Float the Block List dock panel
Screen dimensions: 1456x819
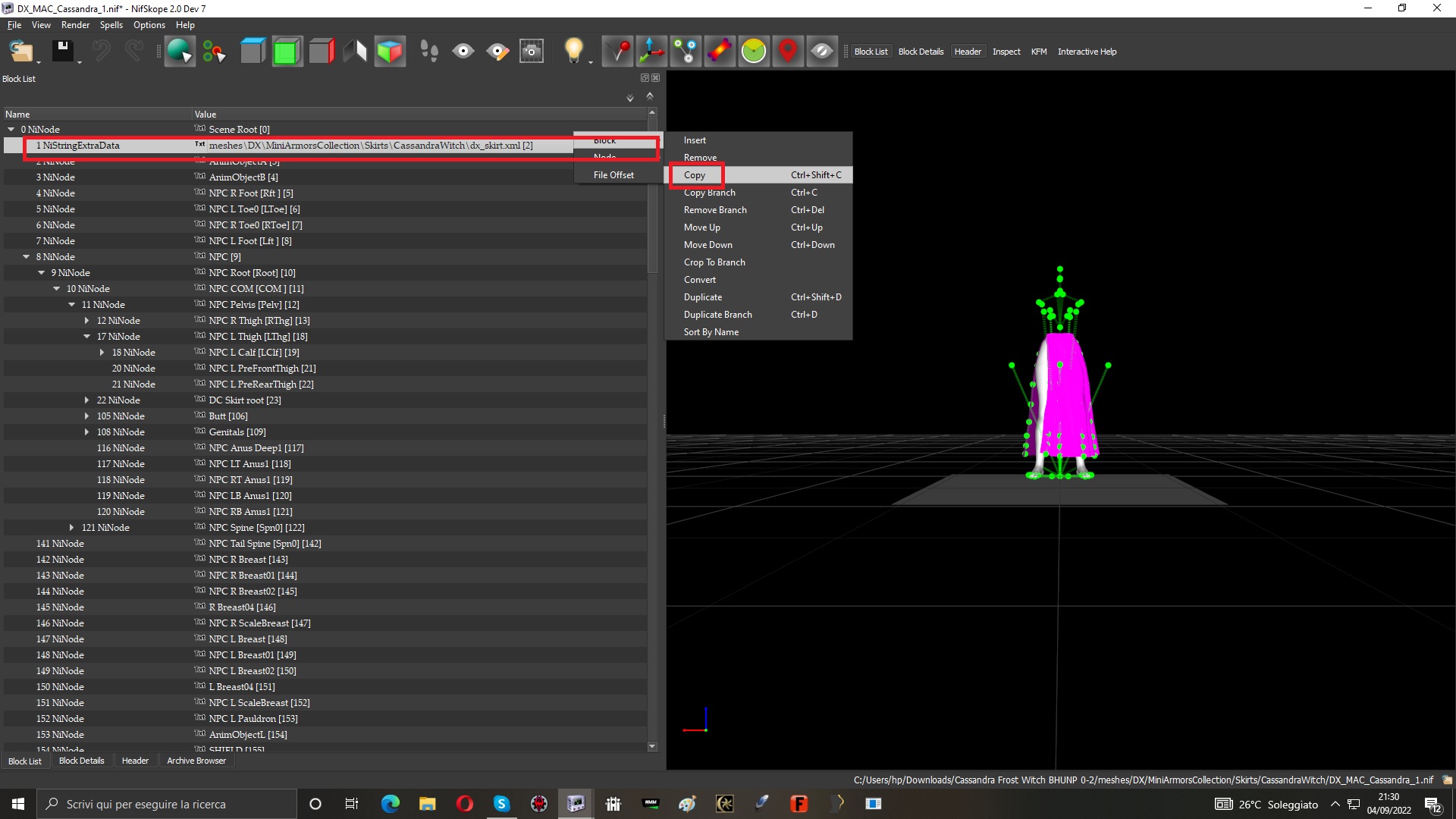645,78
